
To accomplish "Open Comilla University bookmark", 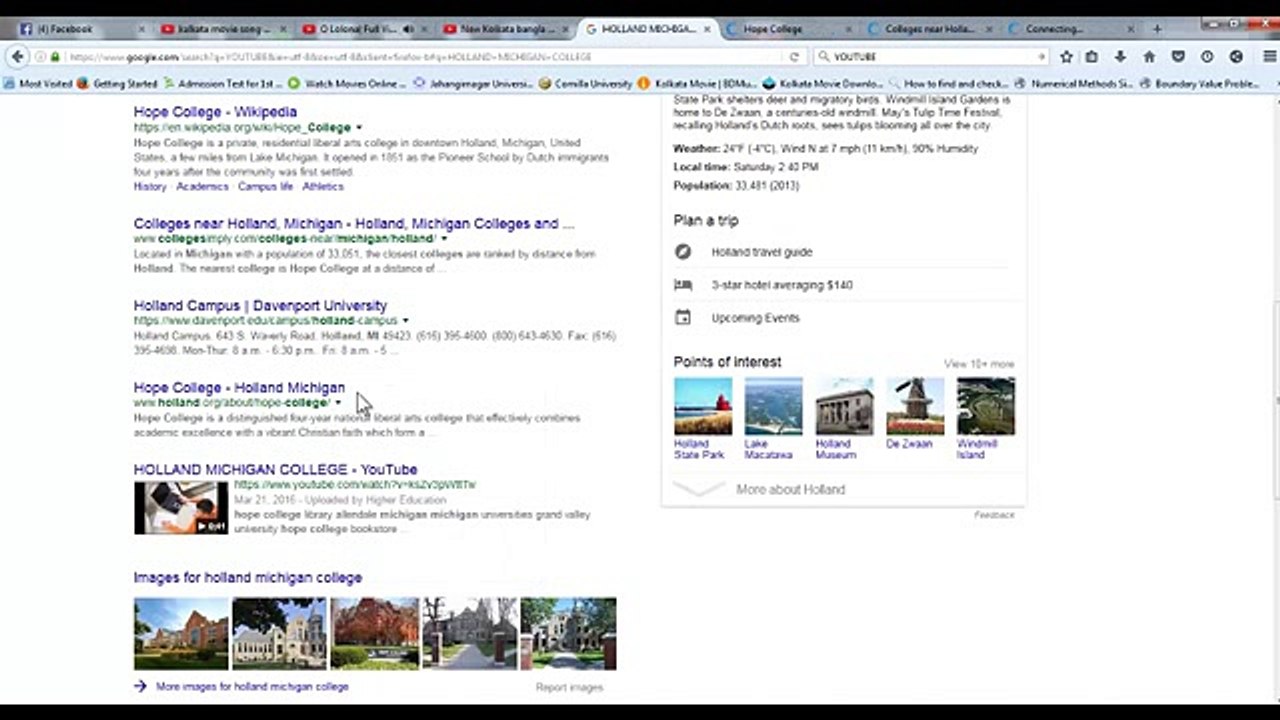I will pyautogui.click(x=586, y=84).
